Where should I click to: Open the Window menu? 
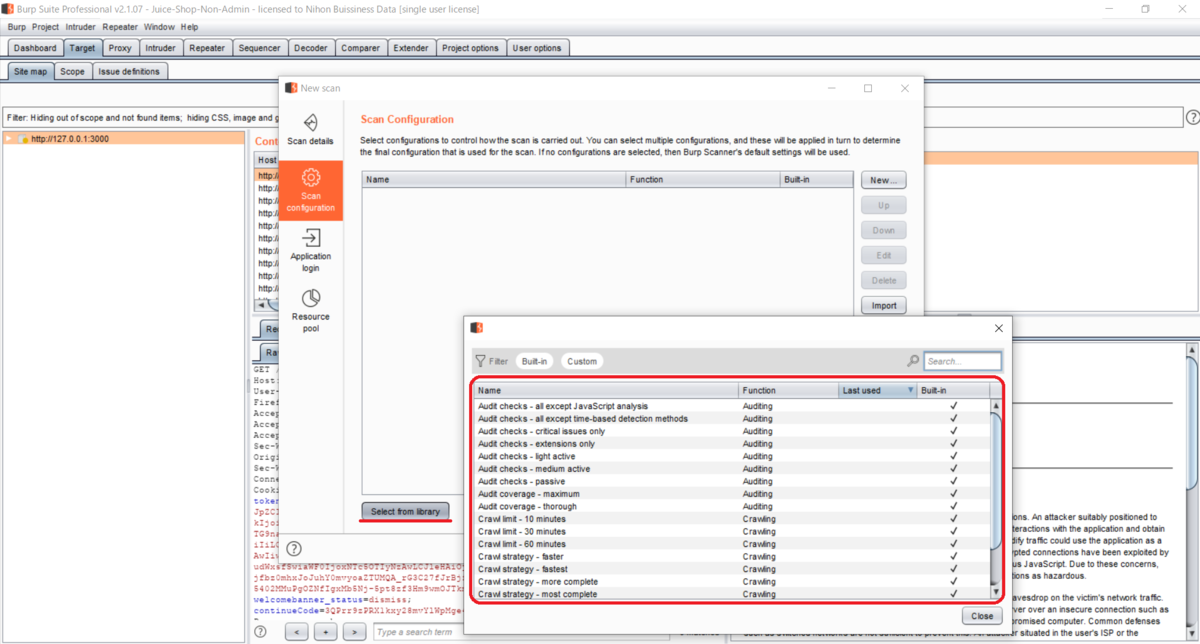(x=159, y=27)
